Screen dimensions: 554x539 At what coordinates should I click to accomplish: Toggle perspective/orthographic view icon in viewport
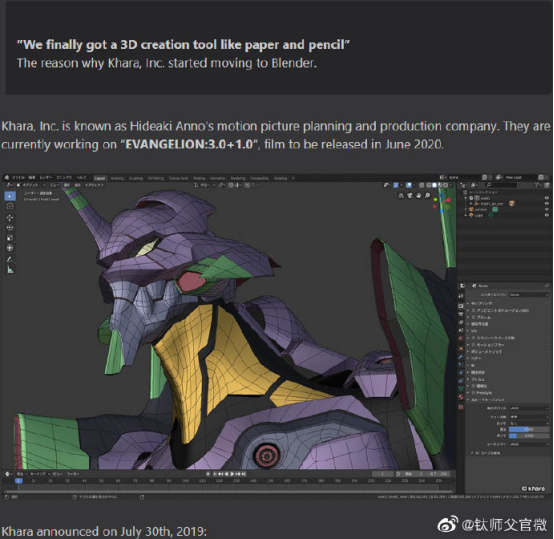point(401,195)
